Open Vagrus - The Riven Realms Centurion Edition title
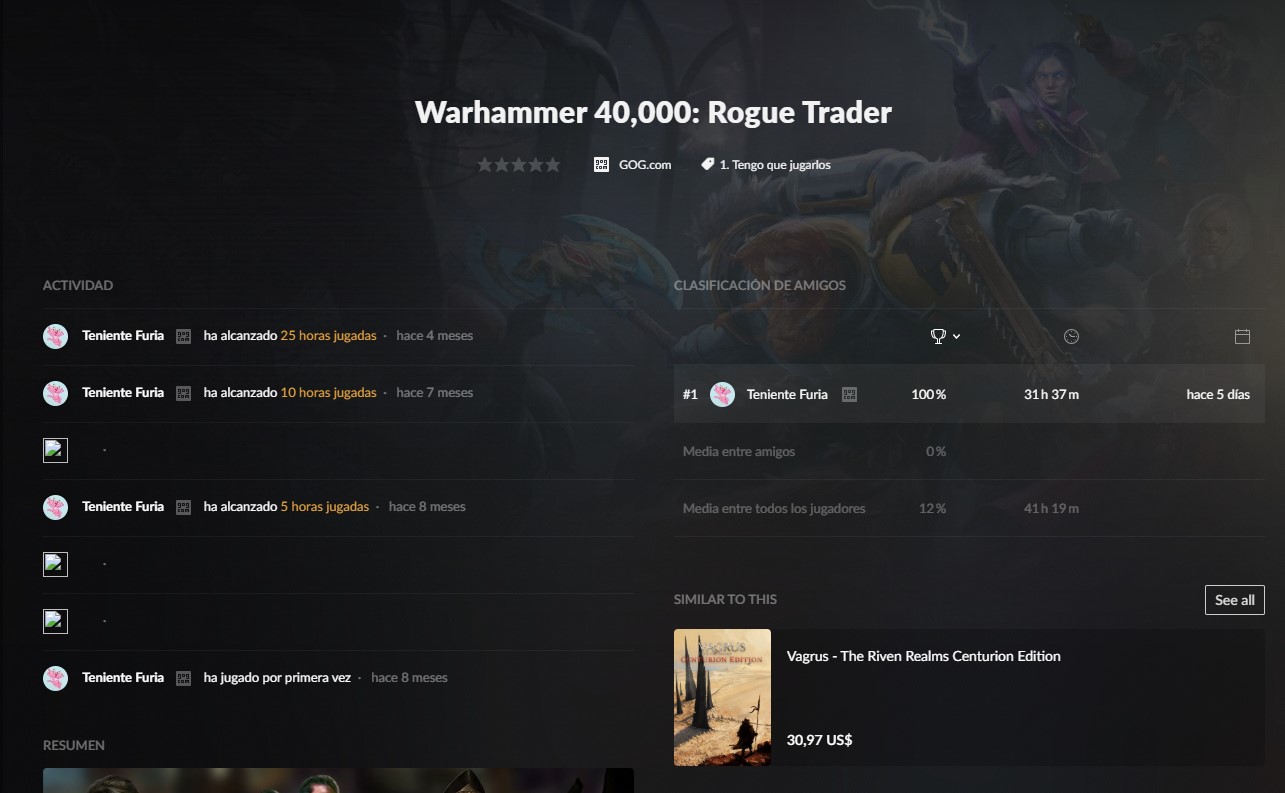 [x=923, y=656]
